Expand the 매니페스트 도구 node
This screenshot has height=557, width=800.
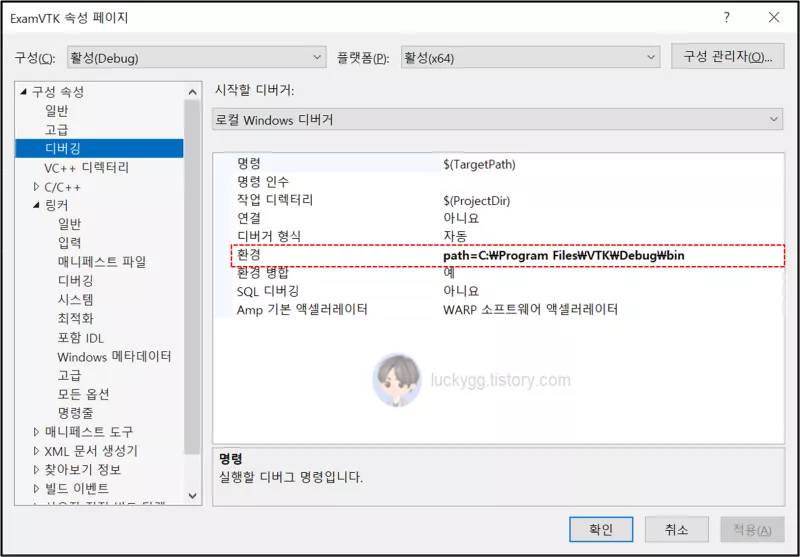(36, 432)
